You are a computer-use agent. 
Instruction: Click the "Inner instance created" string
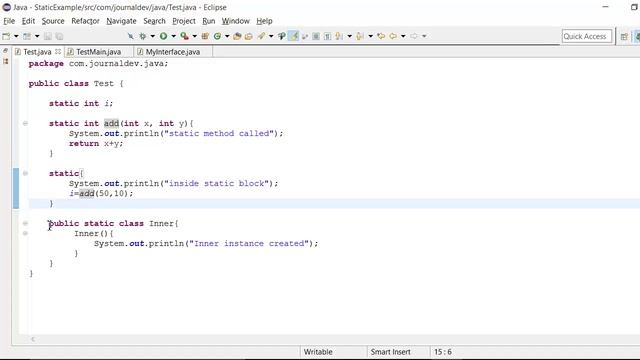tap(249, 244)
